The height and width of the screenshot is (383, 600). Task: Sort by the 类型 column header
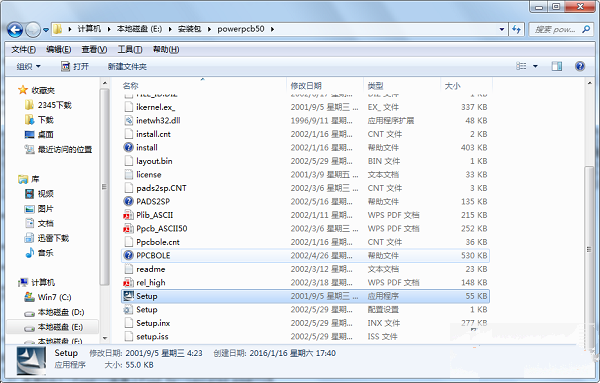pos(375,86)
